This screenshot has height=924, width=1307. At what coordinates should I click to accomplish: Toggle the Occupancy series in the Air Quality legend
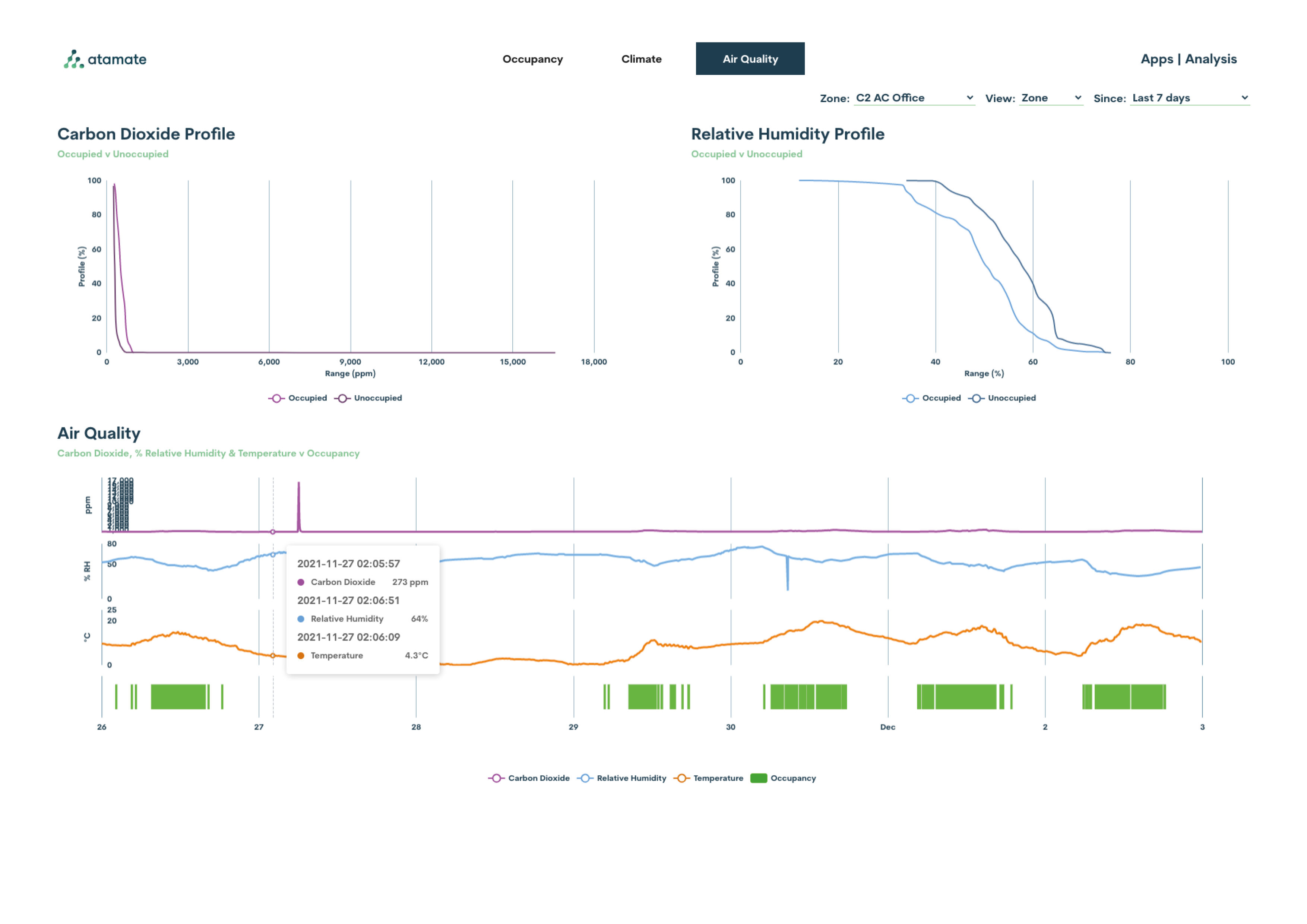point(783,778)
